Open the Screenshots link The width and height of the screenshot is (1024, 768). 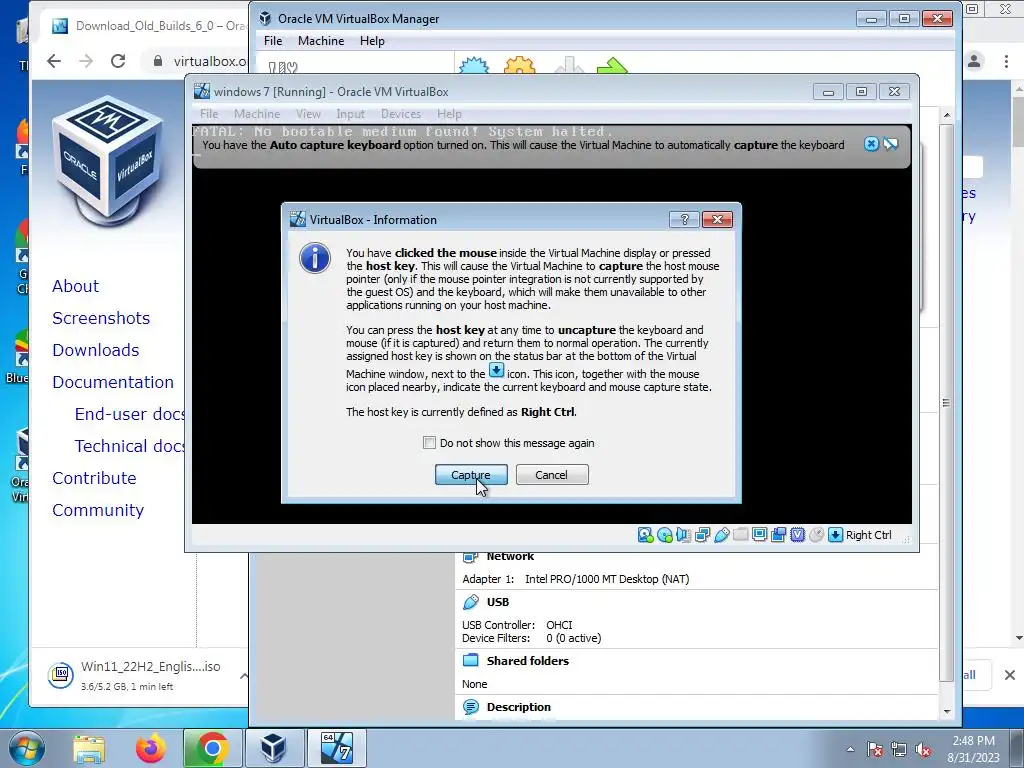coord(101,318)
